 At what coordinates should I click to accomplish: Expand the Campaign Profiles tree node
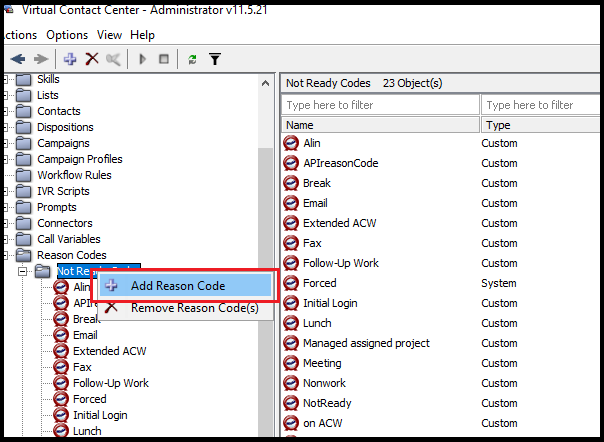click(x=5, y=159)
